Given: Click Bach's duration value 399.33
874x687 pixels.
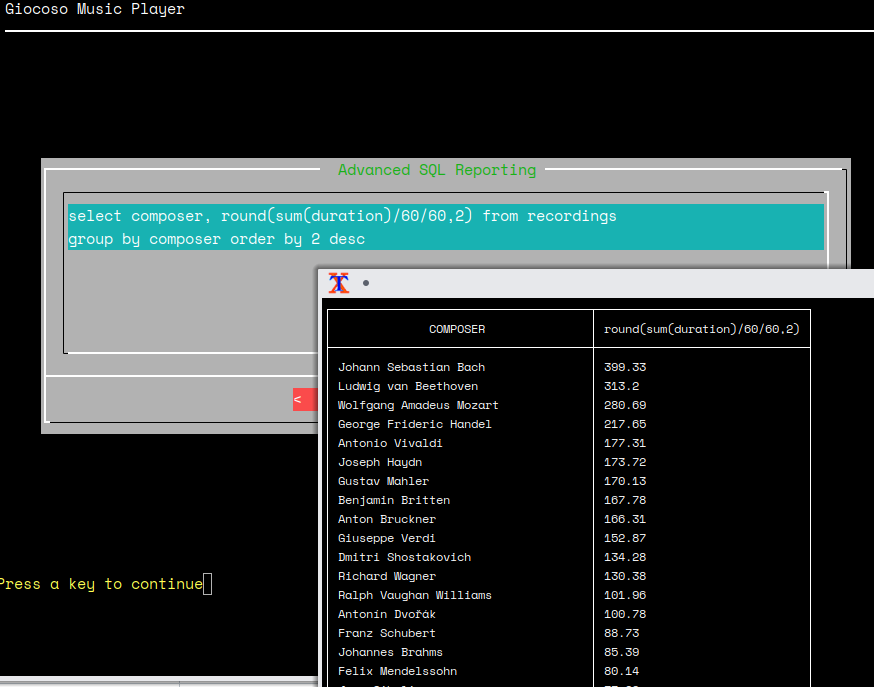Looking at the screenshot, I should pyautogui.click(x=624, y=366).
